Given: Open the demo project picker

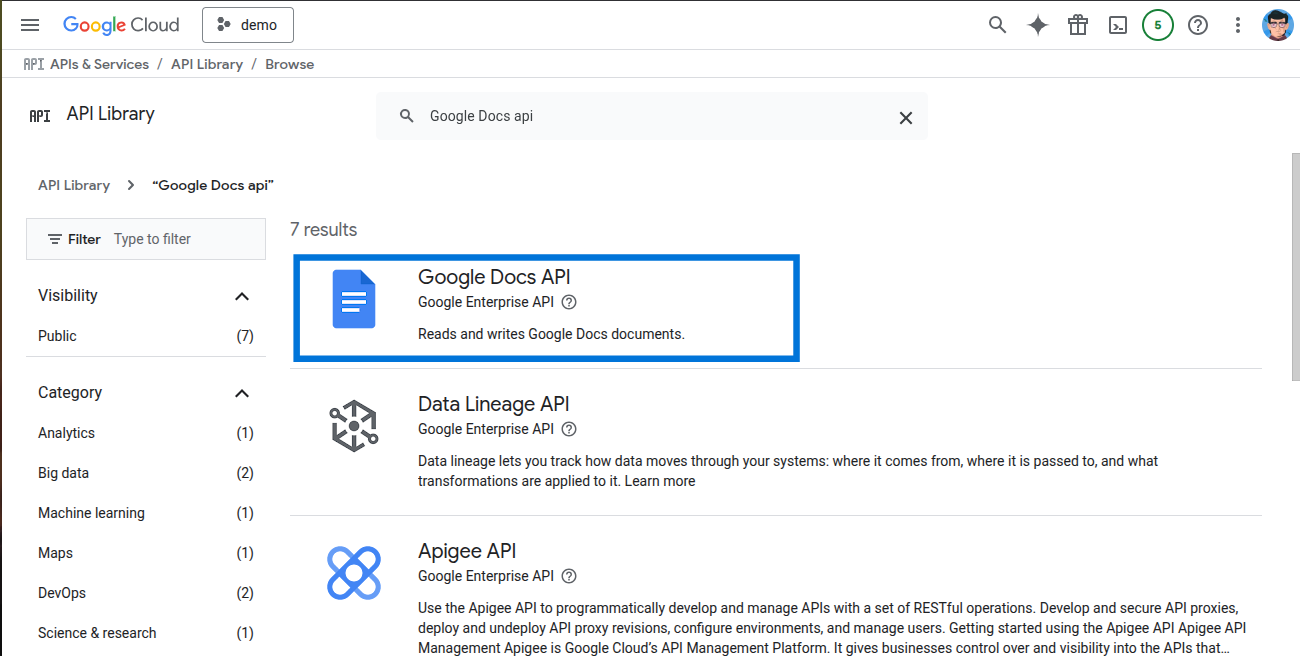Looking at the screenshot, I should click(x=248, y=25).
